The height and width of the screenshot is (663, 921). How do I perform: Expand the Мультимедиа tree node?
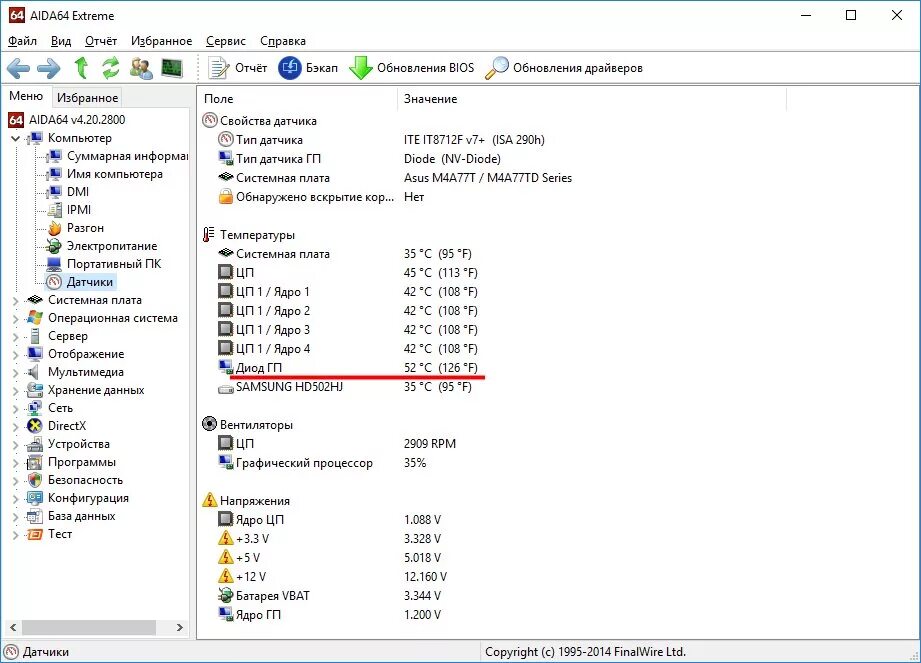[16, 373]
